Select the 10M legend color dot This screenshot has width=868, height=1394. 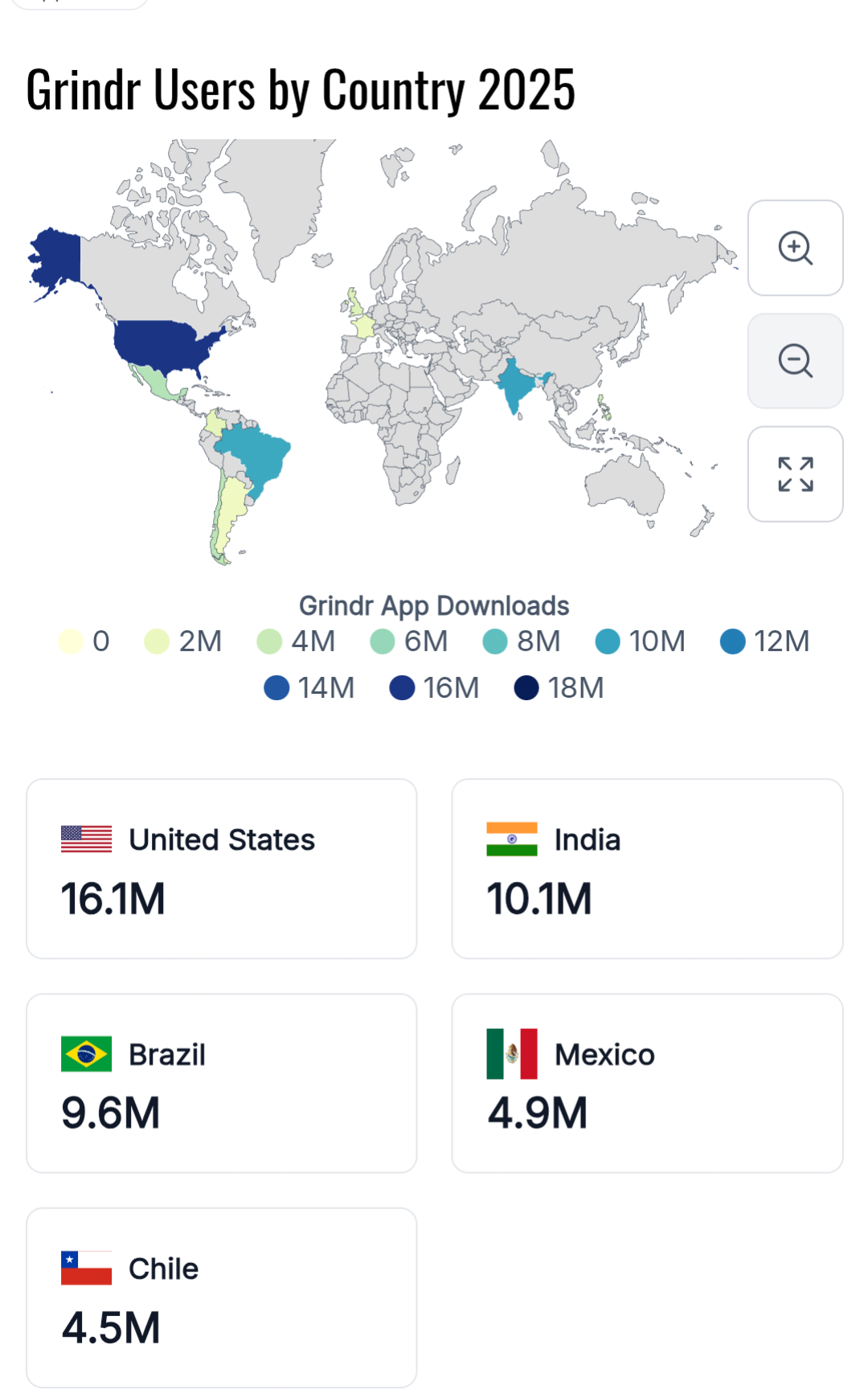point(608,642)
